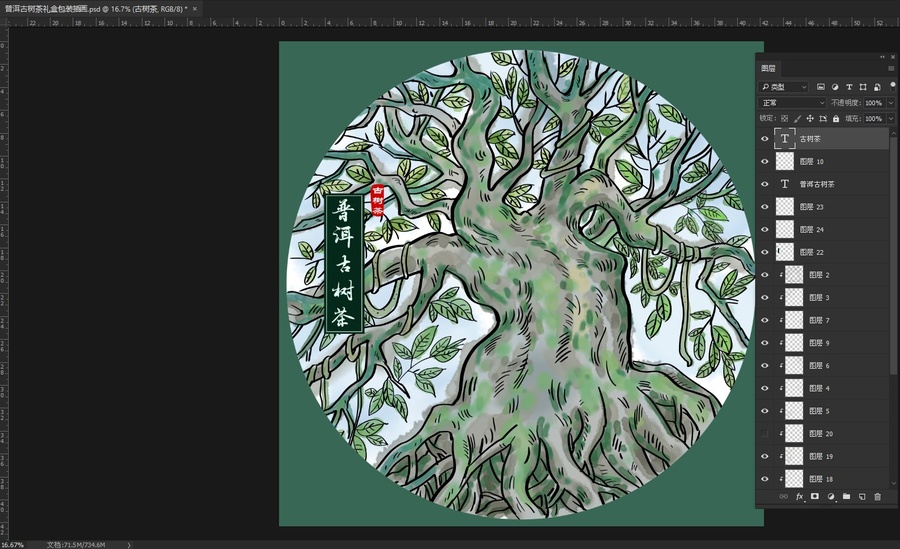The image size is (900, 549).
Task: Select layer 图层 9
Action: (x=831, y=343)
